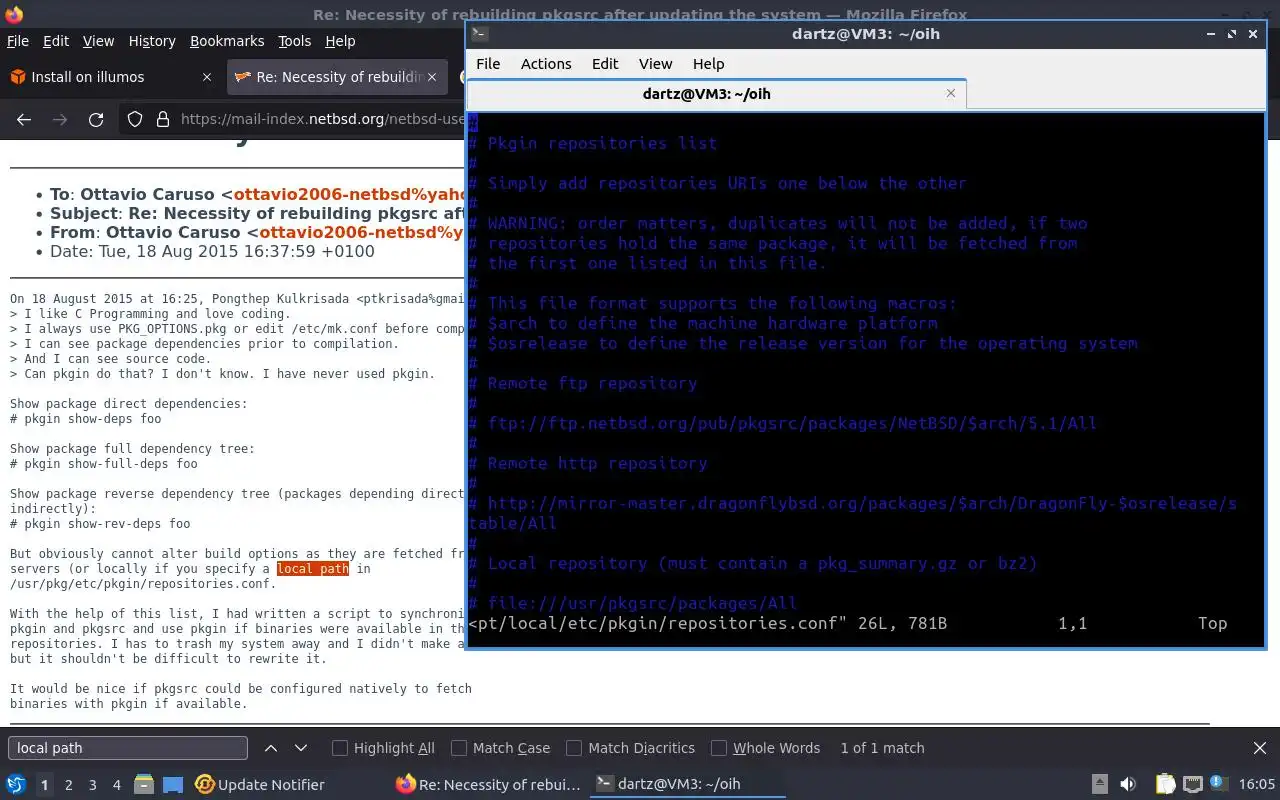The image size is (1280, 800).
Task: Open the Firefox File menu
Action: [x=18, y=41]
